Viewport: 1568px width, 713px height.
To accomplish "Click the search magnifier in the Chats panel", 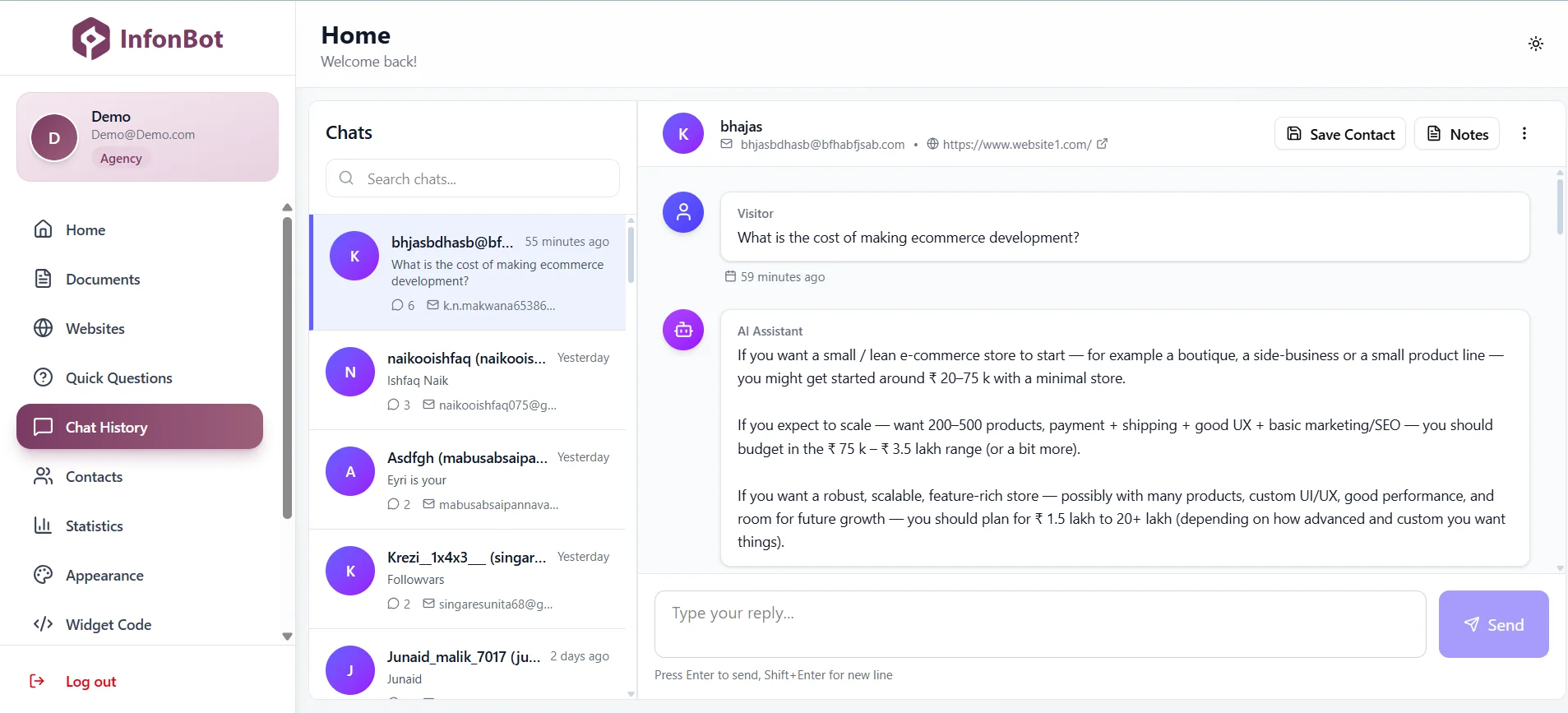I will 346,178.
